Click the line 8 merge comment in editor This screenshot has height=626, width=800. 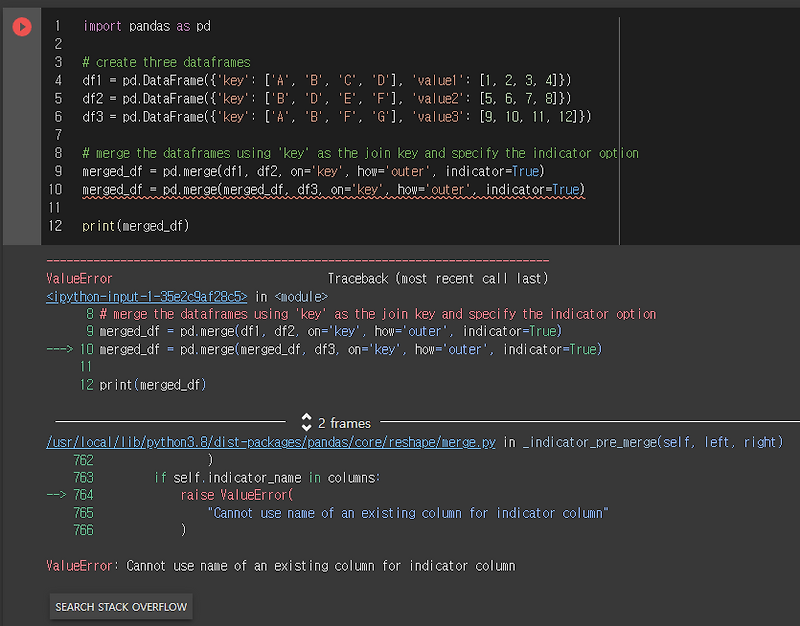pyautogui.click(x=360, y=153)
